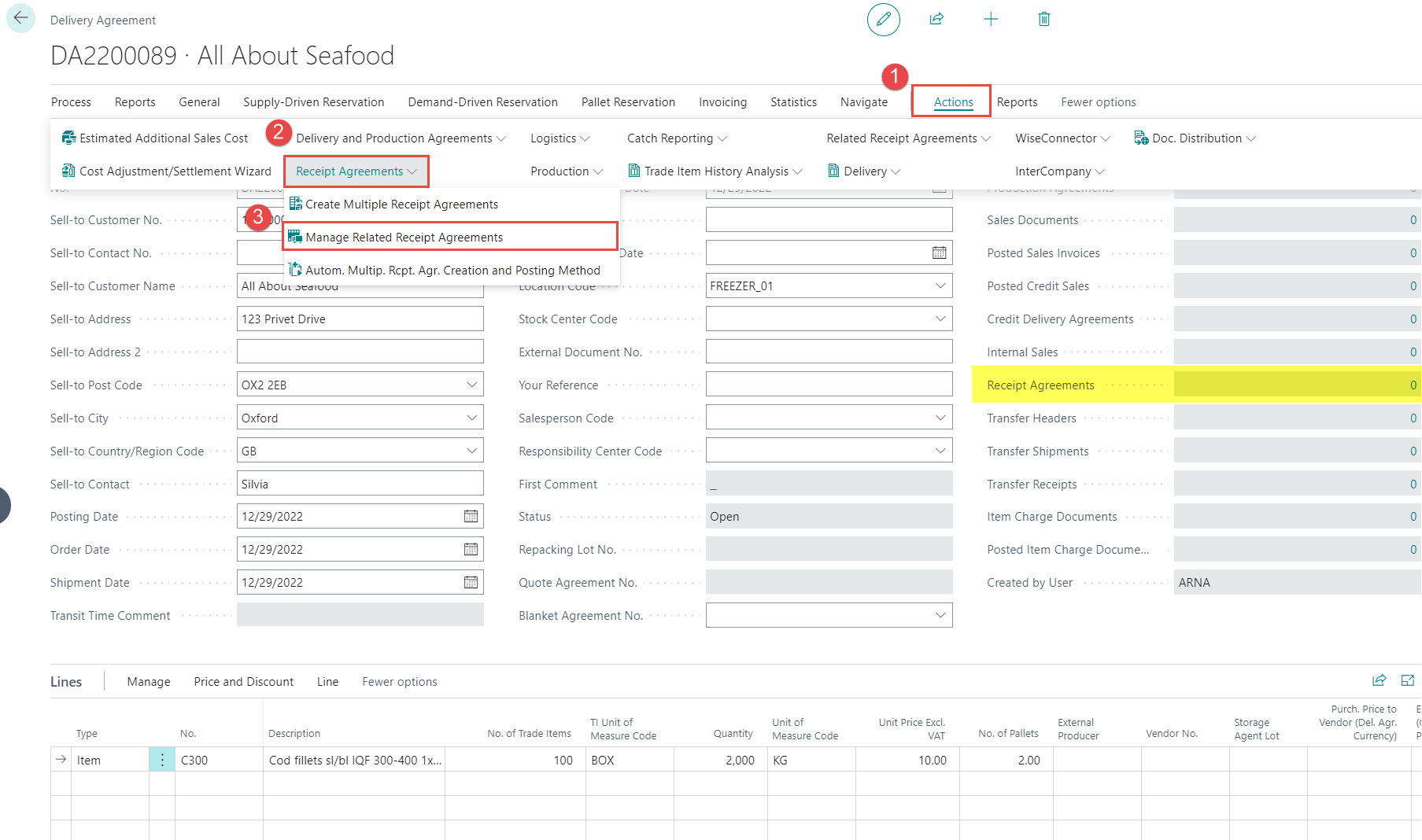Click the Sell-to Address input field
The width and height of the screenshot is (1422, 840).
pyautogui.click(x=360, y=319)
